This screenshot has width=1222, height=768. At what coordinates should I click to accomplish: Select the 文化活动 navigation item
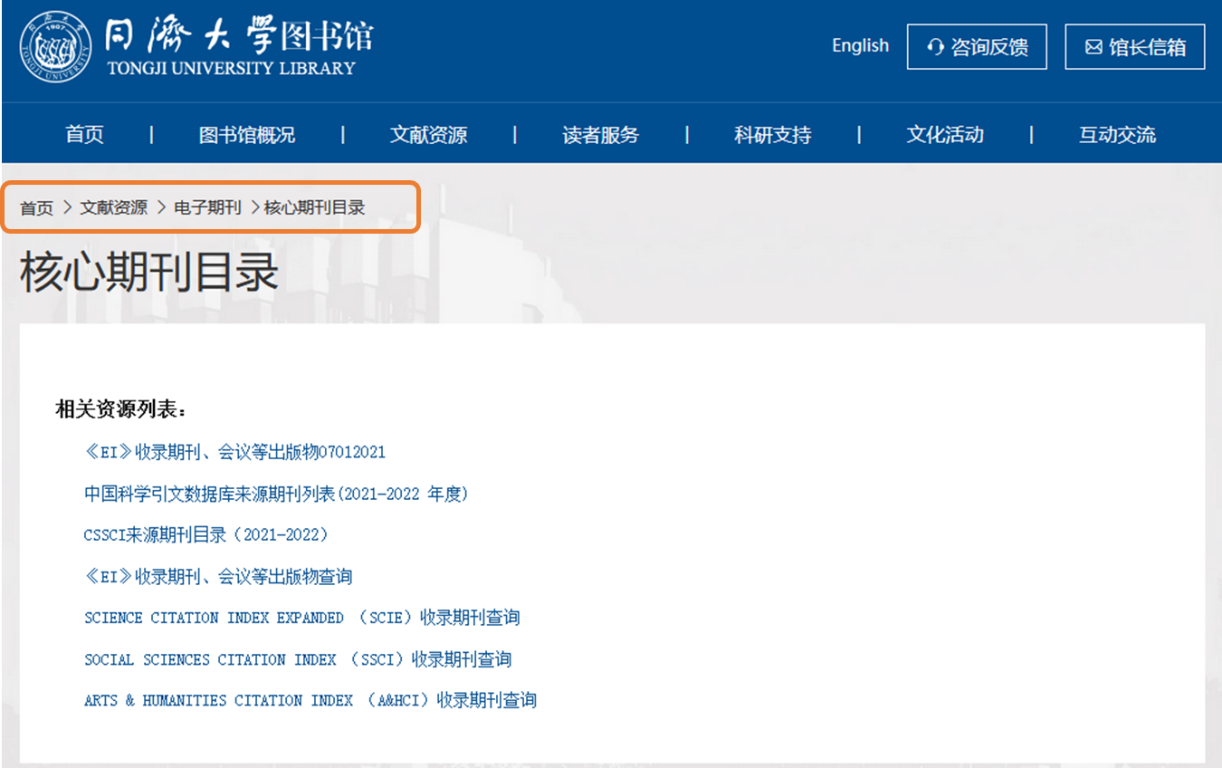pyautogui.click(x=945, y=135)
